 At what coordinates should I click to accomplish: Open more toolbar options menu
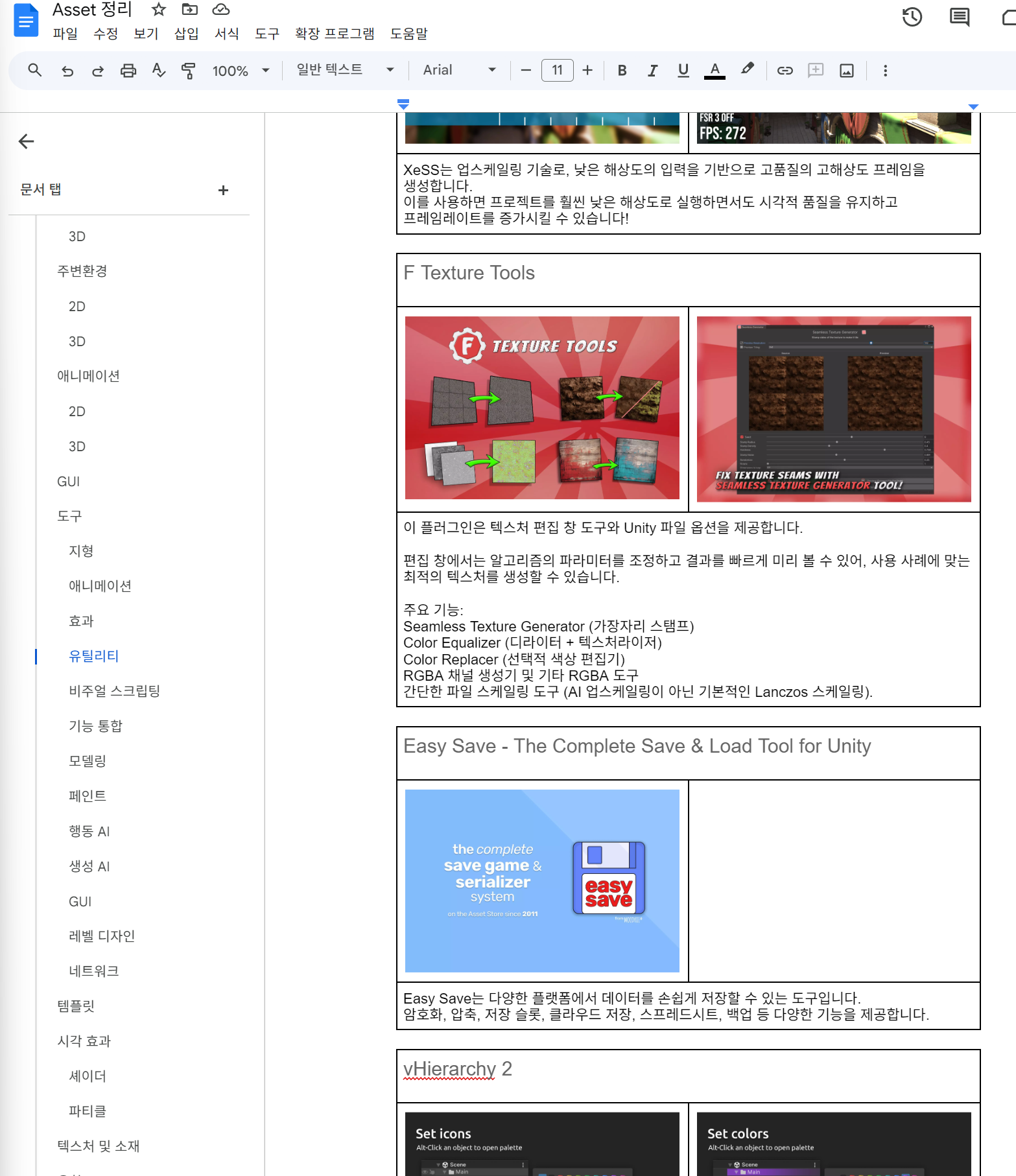(885, 71)
